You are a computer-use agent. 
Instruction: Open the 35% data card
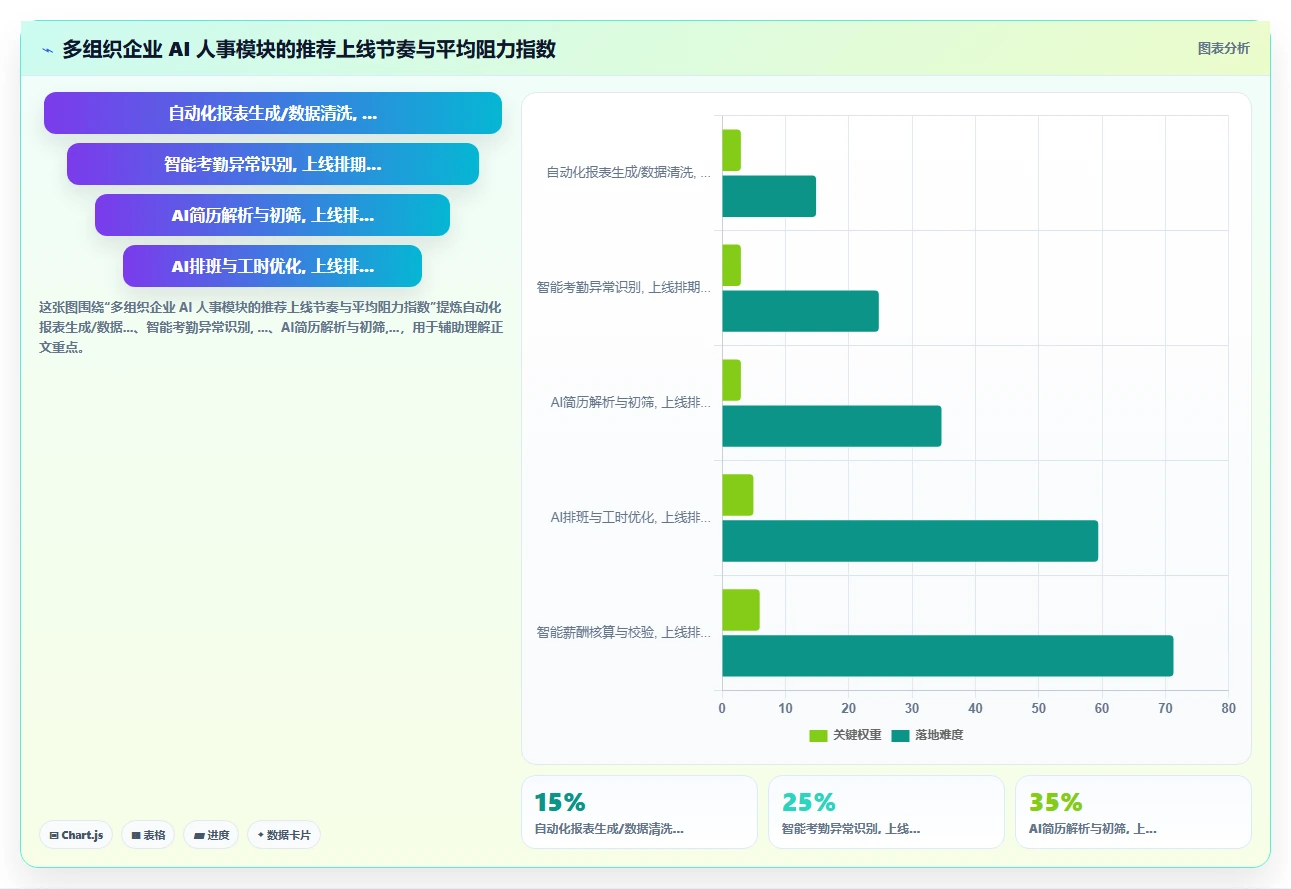[x=1133, y=812]
